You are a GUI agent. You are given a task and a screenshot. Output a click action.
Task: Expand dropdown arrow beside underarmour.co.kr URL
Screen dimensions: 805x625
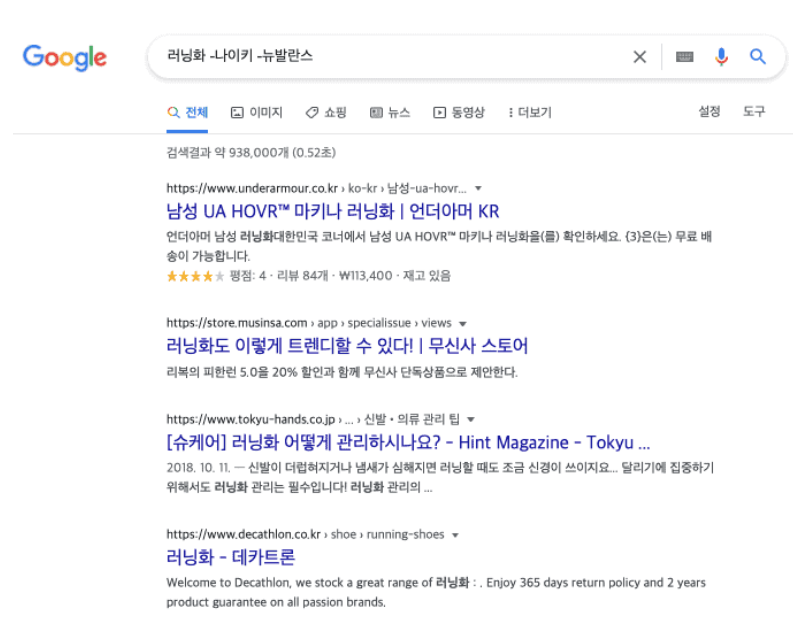click(478, 188)
